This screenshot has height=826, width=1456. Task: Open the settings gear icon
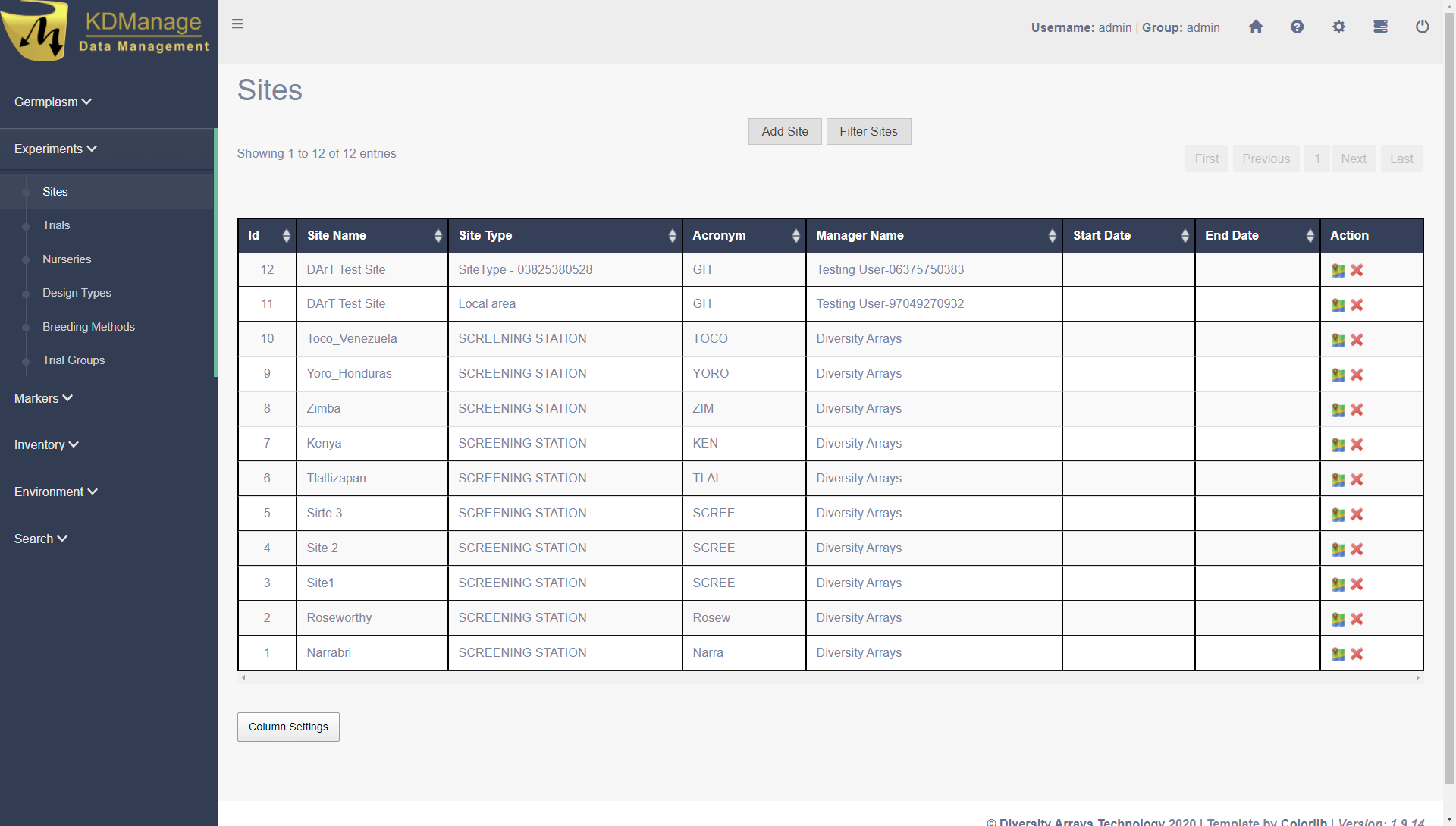click(1338, 27)
